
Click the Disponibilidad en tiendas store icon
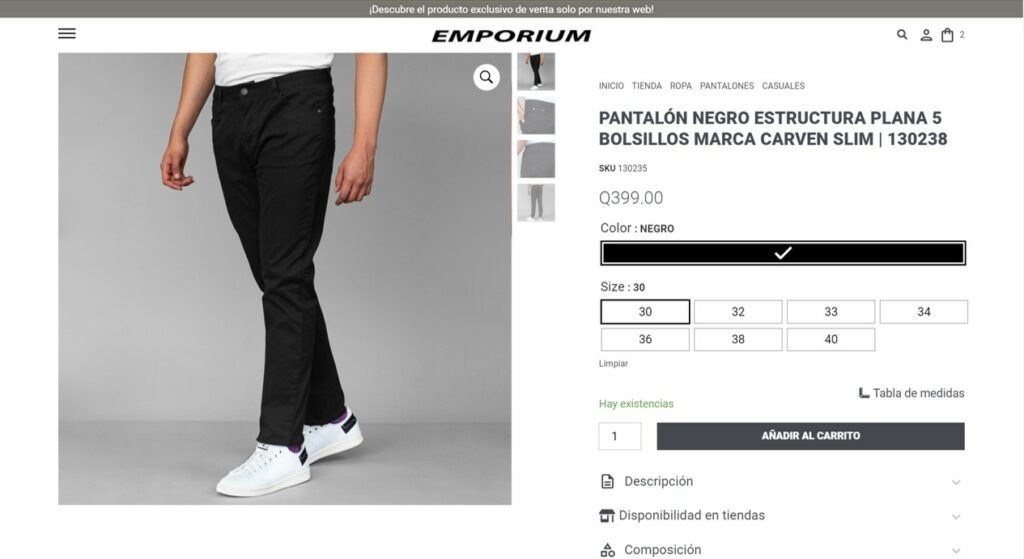pos(607,516)
